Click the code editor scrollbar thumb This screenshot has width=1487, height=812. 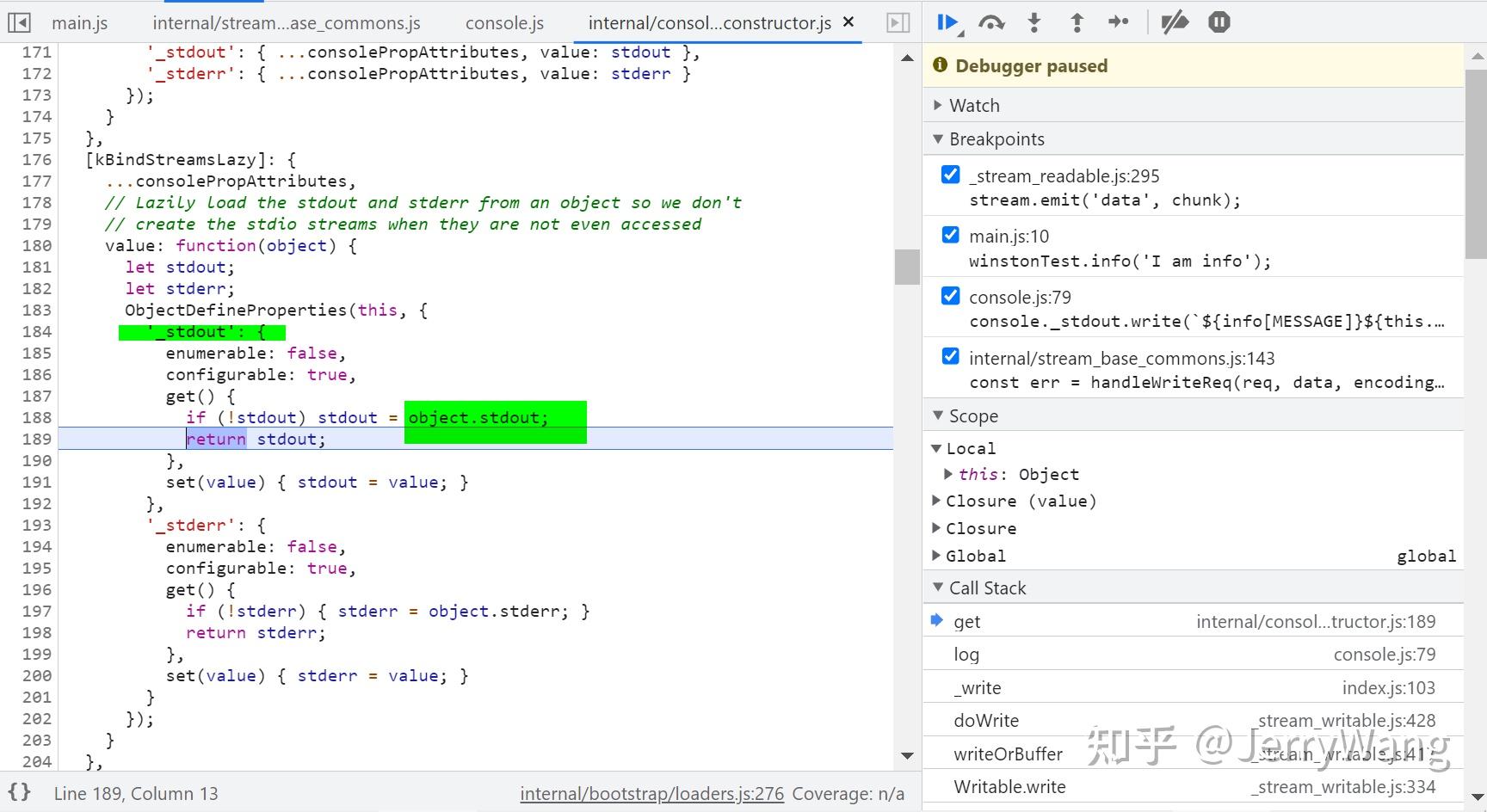point(907,267)
